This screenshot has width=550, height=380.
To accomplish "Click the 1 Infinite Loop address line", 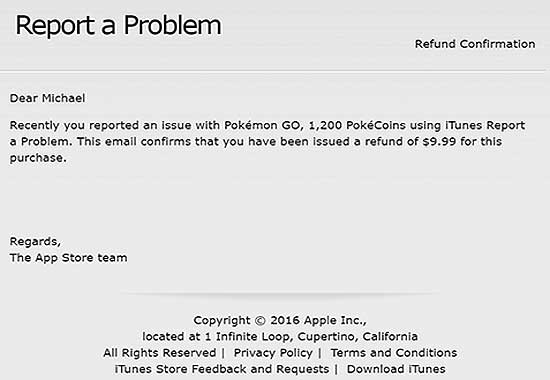I will tap(280, 337).
